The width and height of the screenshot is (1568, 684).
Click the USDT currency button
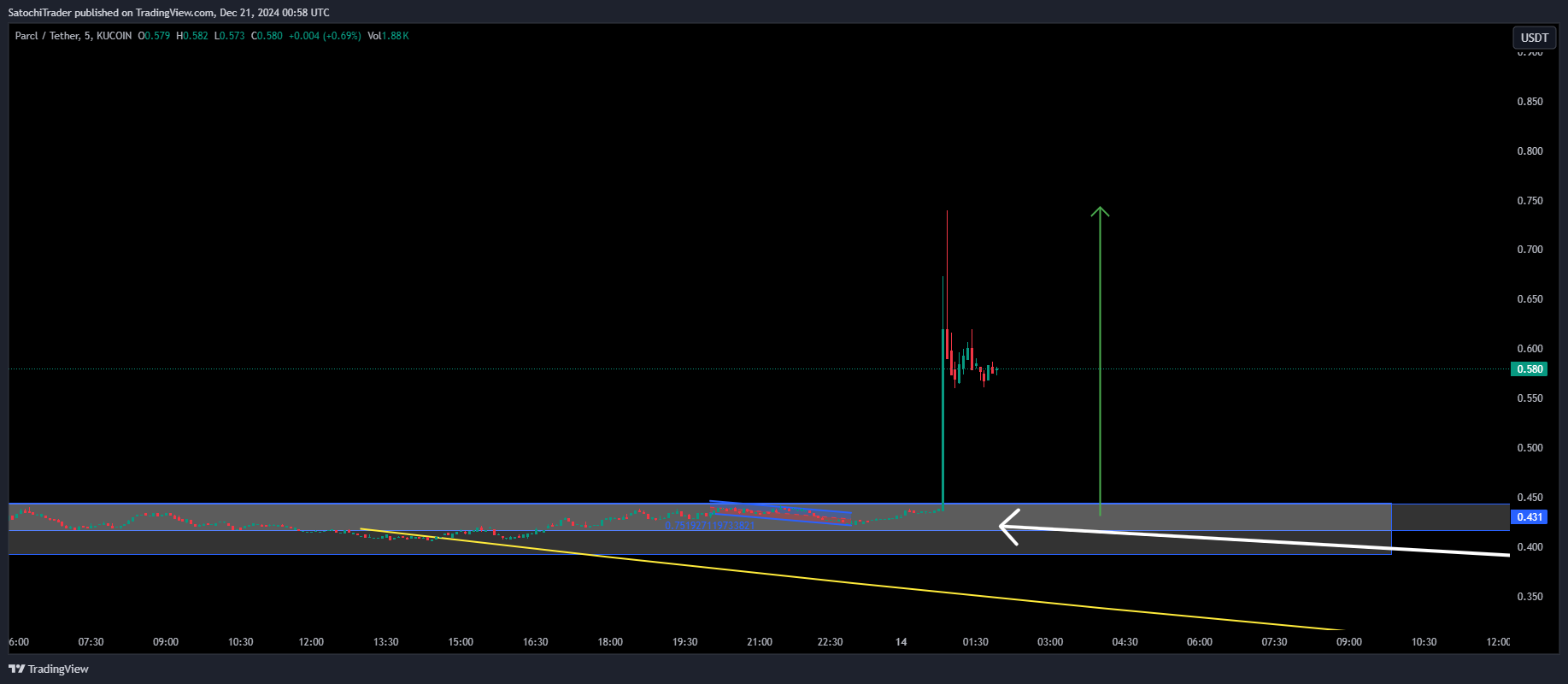pyautogui.click(x=1534, y=38)
